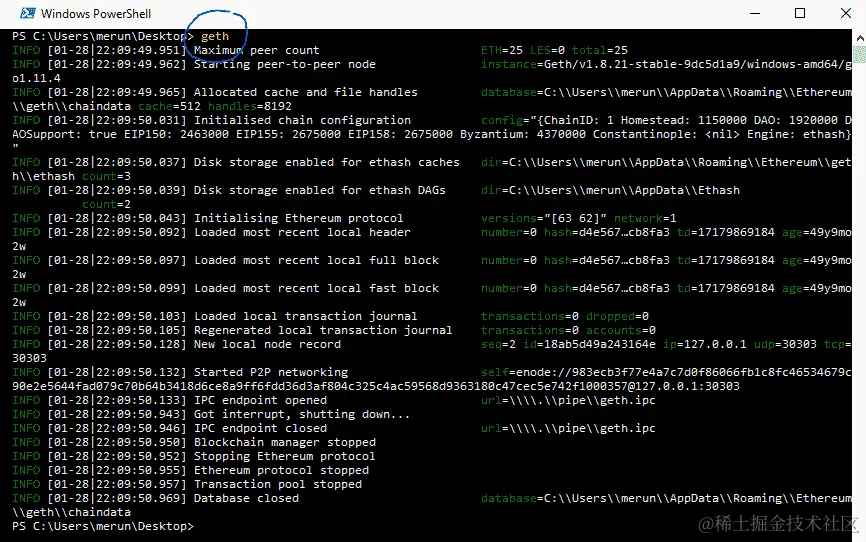This screenshot has width=866, height=542.
Task: Click 'Loaded local transaction journal' text
Action: [x=305, y=317]
